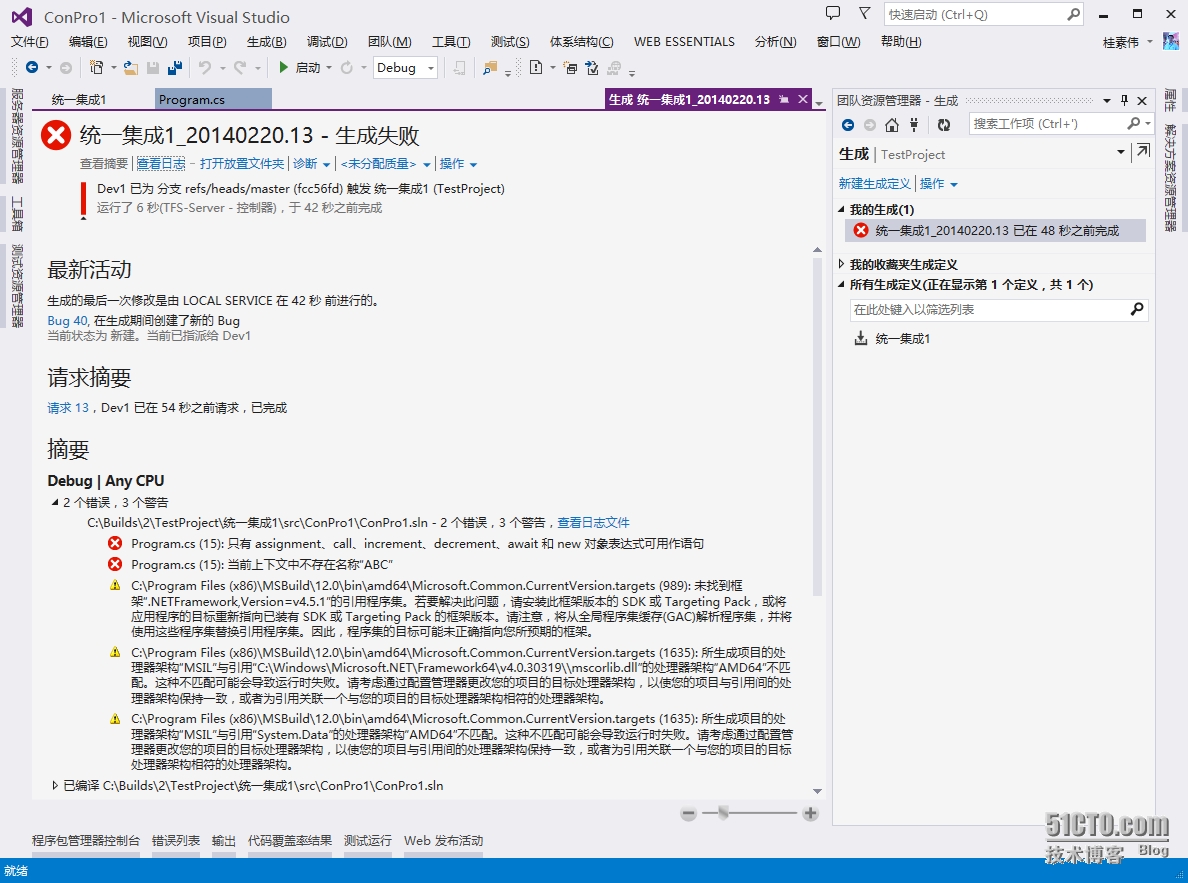Click the Undo toolbar icon
Viewport: 1188px width, 883px height.
click(x=205, y=67)
